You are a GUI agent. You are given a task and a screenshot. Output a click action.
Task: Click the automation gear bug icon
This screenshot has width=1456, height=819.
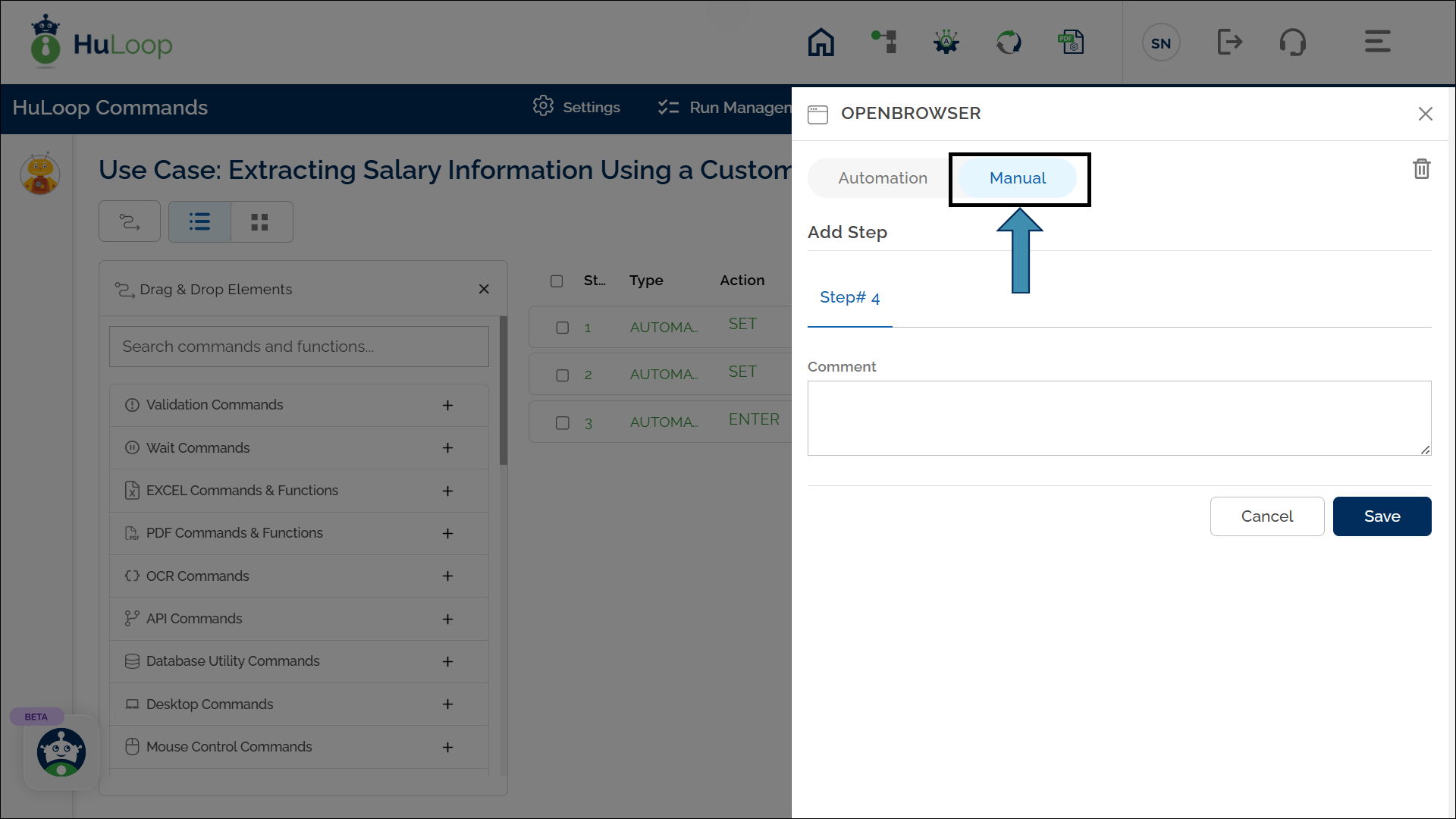[x=946, y=42]
